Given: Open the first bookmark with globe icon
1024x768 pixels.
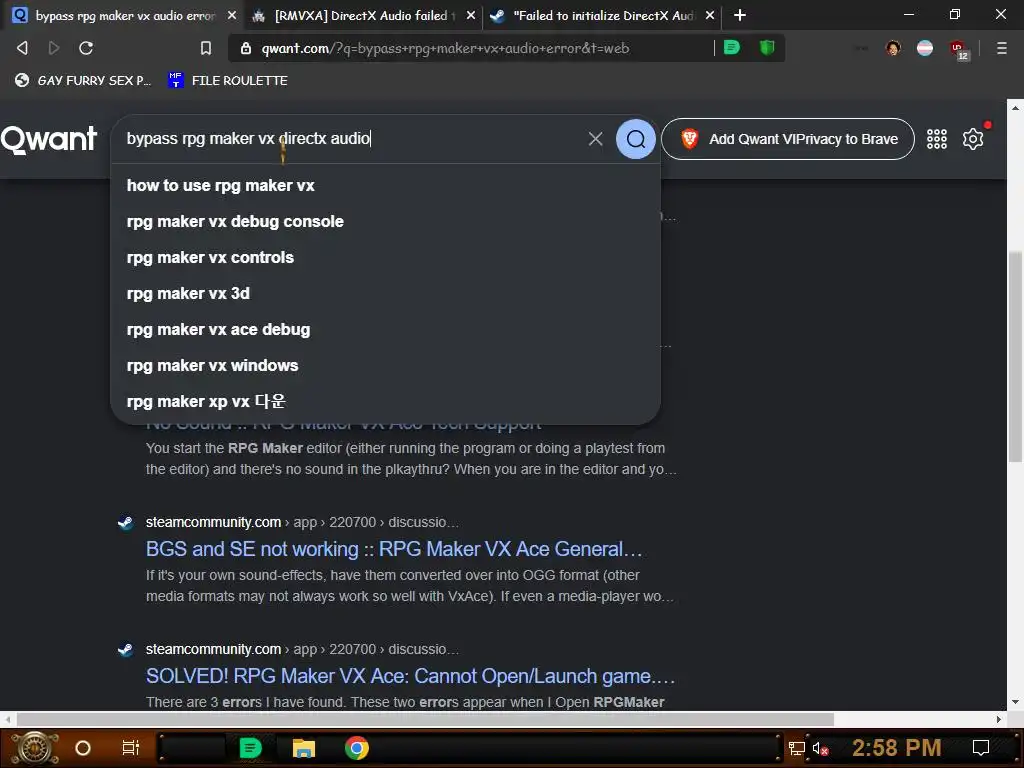Looking at the screenshot, I should pyautogui.click(x=83, y=80).
